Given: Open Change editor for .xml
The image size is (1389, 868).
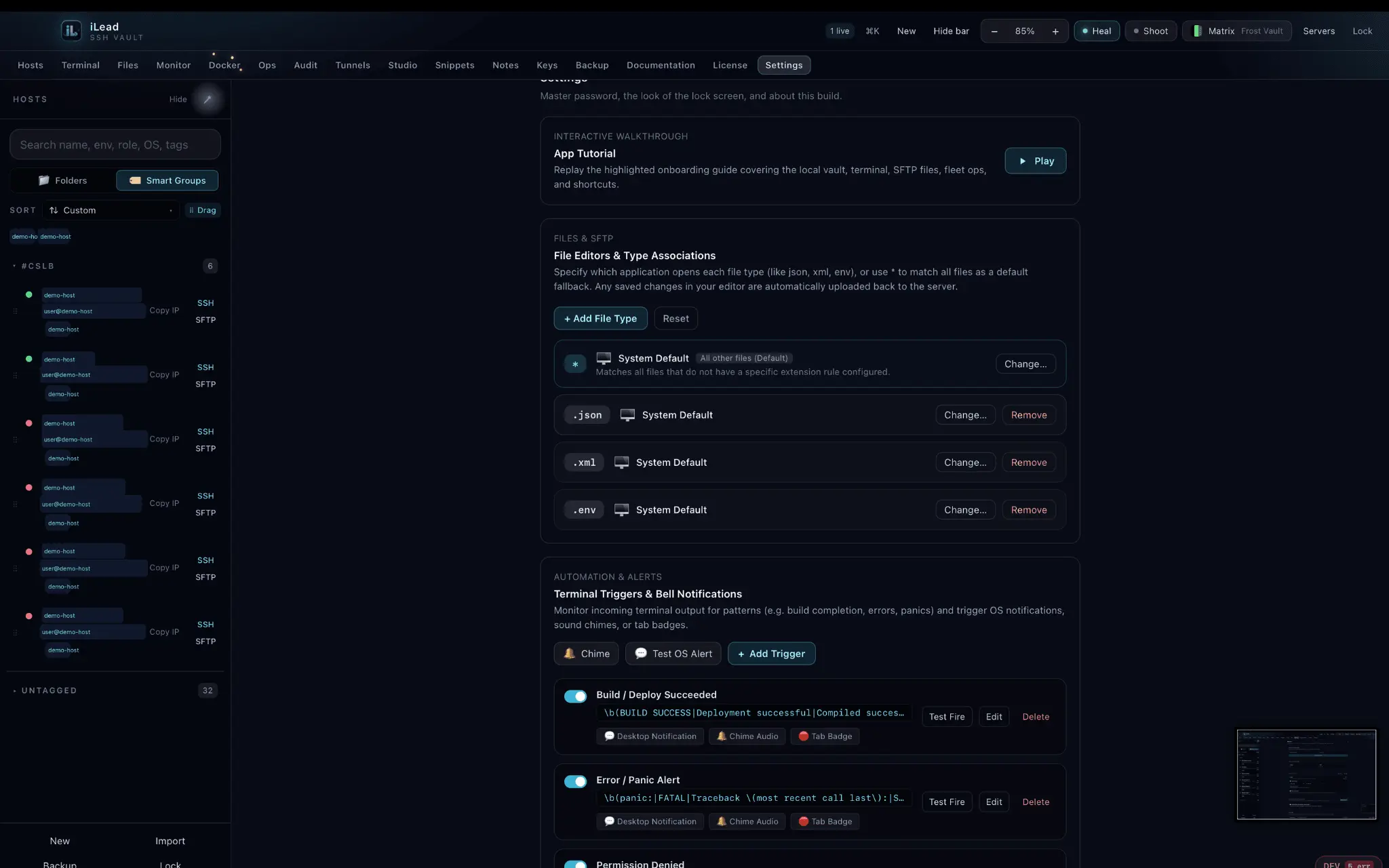Looking at the screenshot, I should point(965,462).
